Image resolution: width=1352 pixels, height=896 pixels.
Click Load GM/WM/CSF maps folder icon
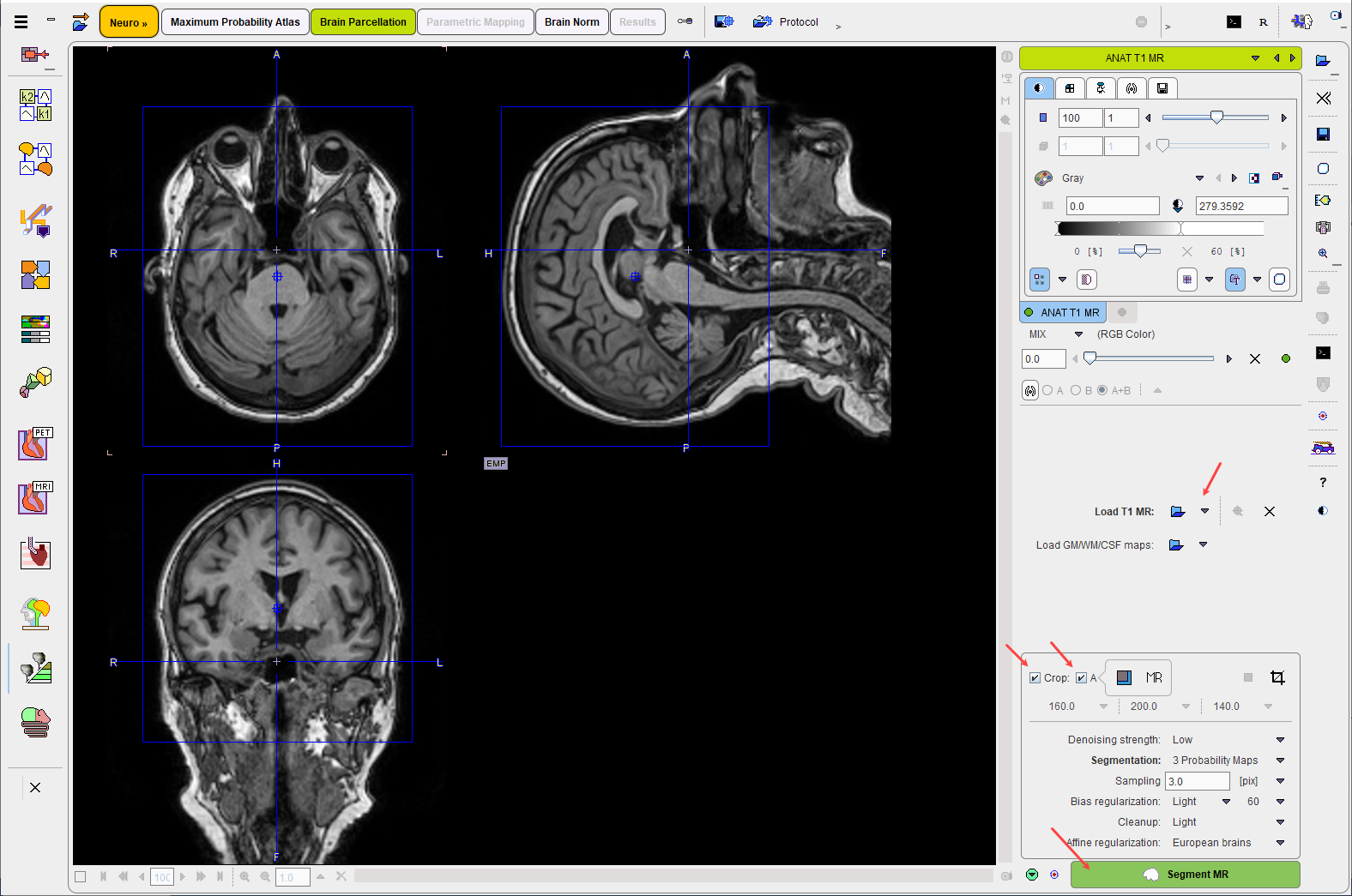(x=1176, y=545)
